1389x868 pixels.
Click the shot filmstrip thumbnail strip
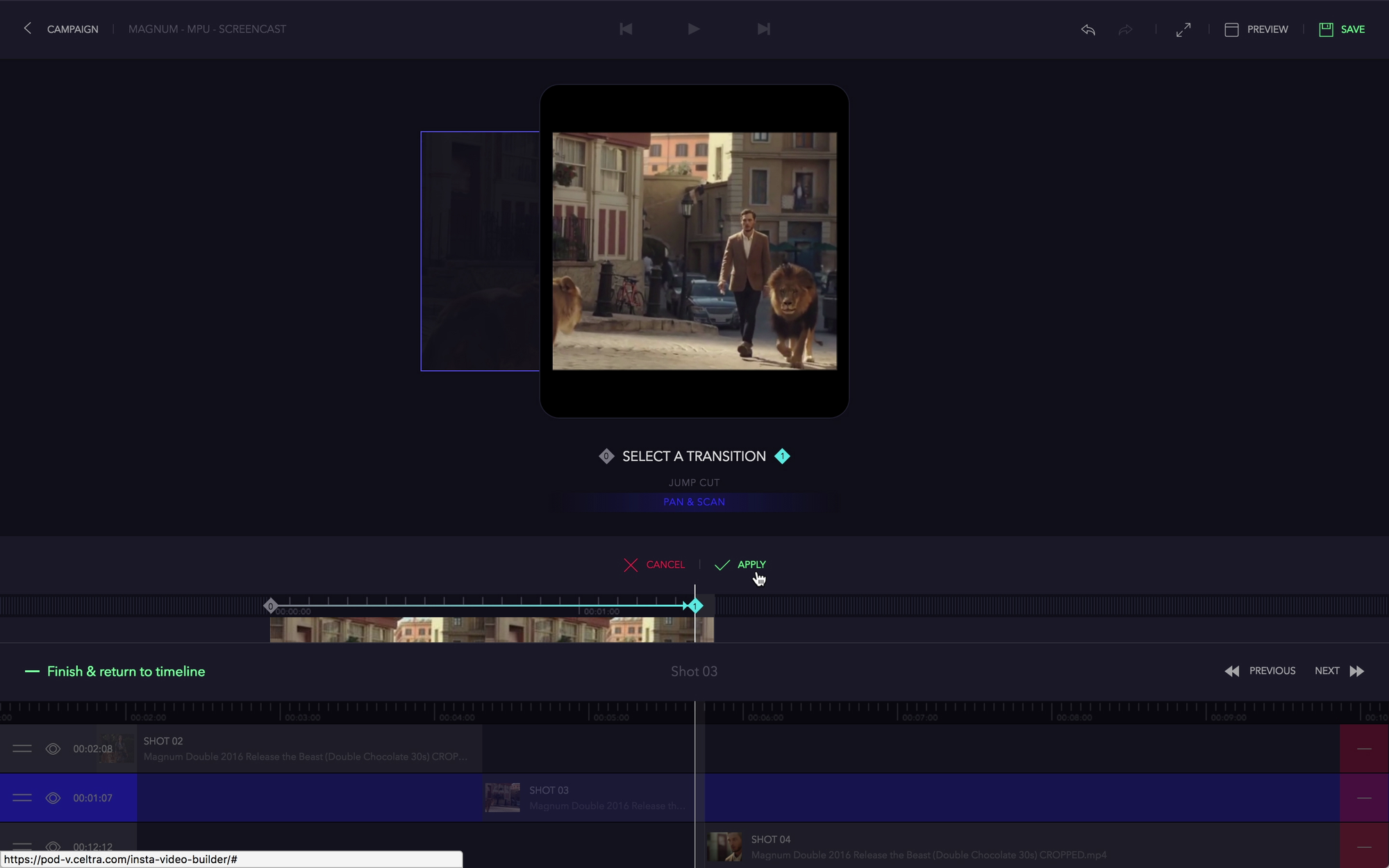tap(492, 630)
